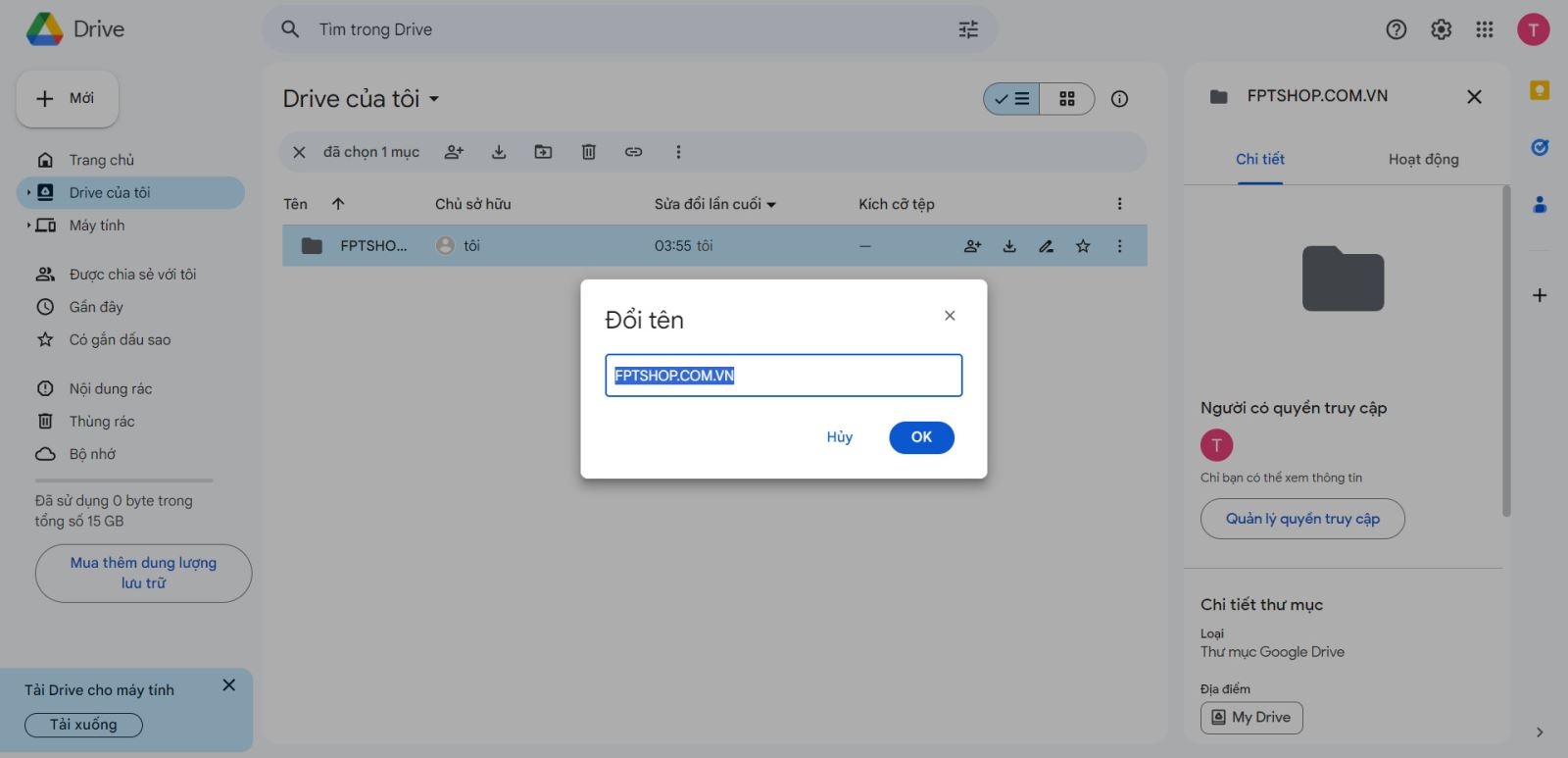
Task: Open view details info icon
Action: (1119, 99)
